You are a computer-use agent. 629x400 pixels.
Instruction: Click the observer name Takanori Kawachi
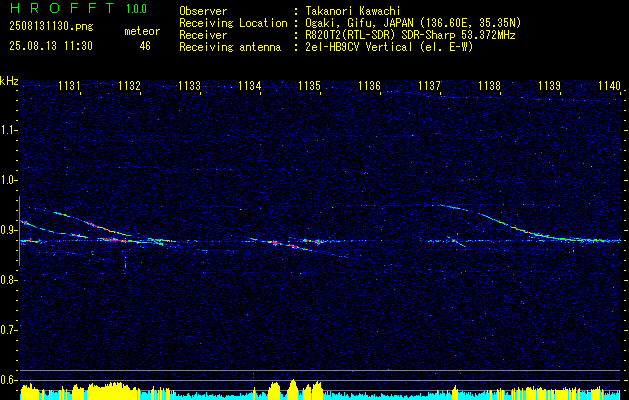(353, 11)
